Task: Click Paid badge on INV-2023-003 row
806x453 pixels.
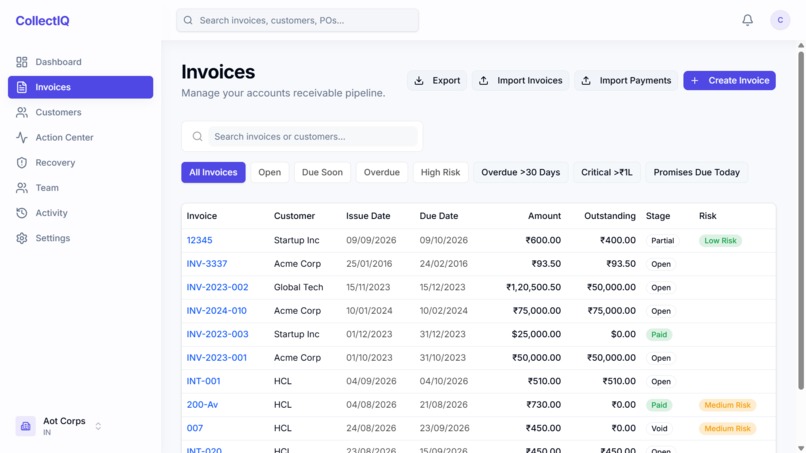Action: pos(659,335)
